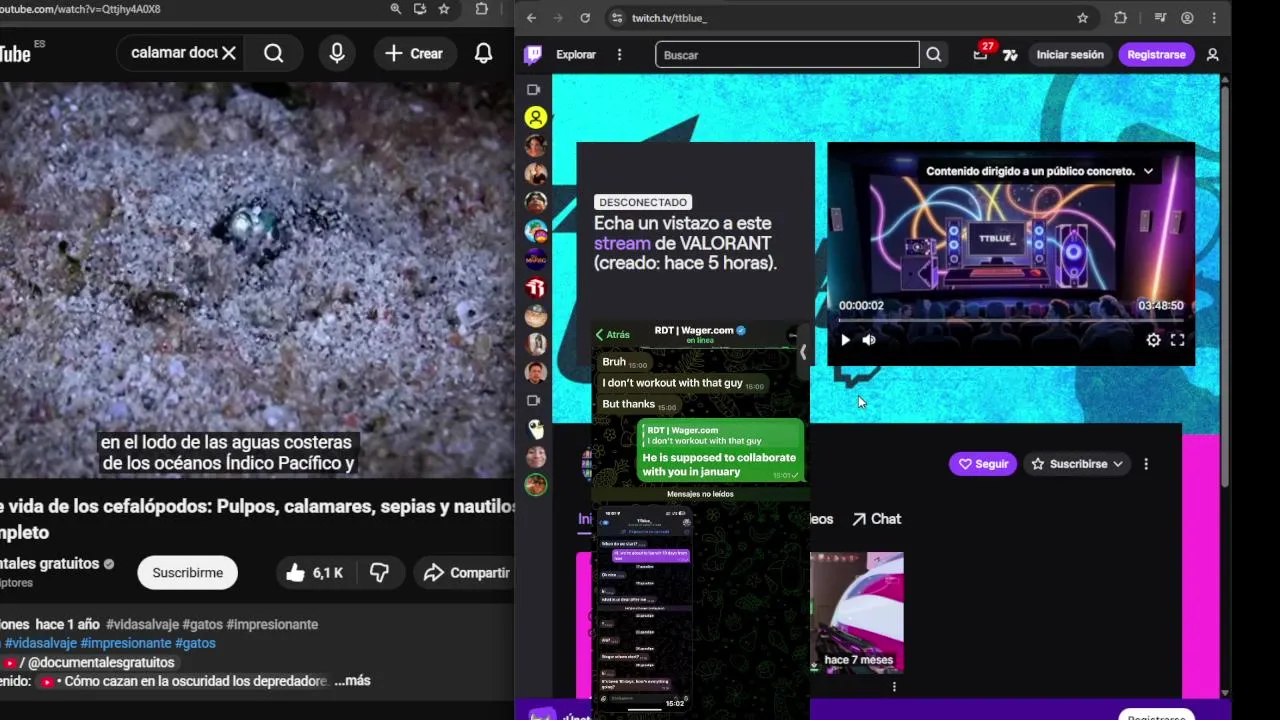Image resolution: width=1280 pixels, height=720 pixels.
Task: Go to Twitch home via logo
Action: [533, 55]
